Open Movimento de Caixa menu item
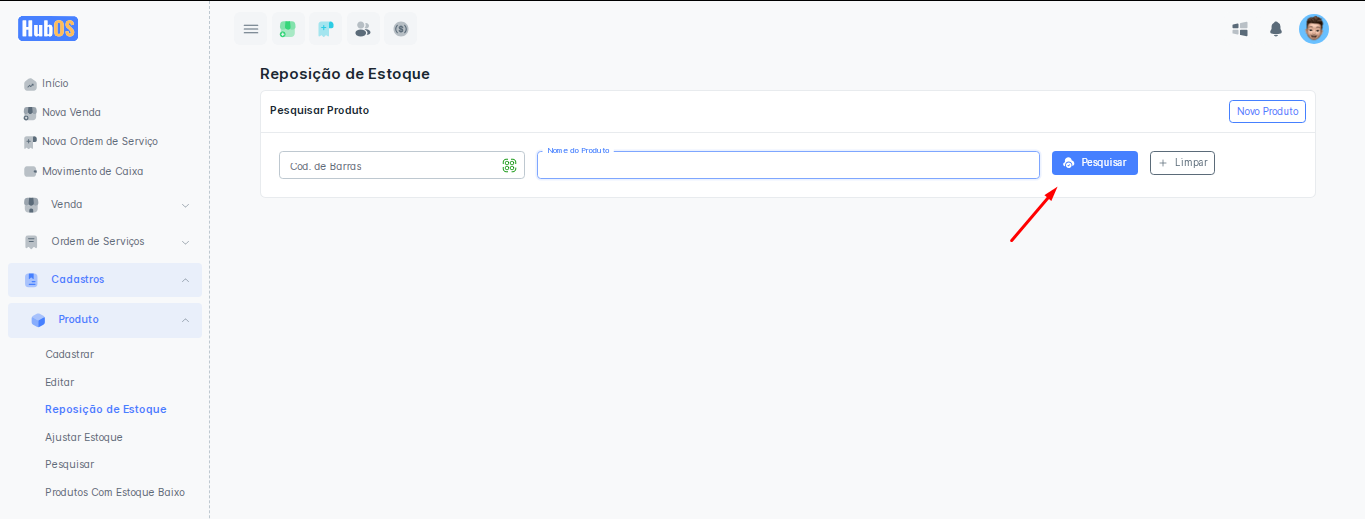 (92, 172)
